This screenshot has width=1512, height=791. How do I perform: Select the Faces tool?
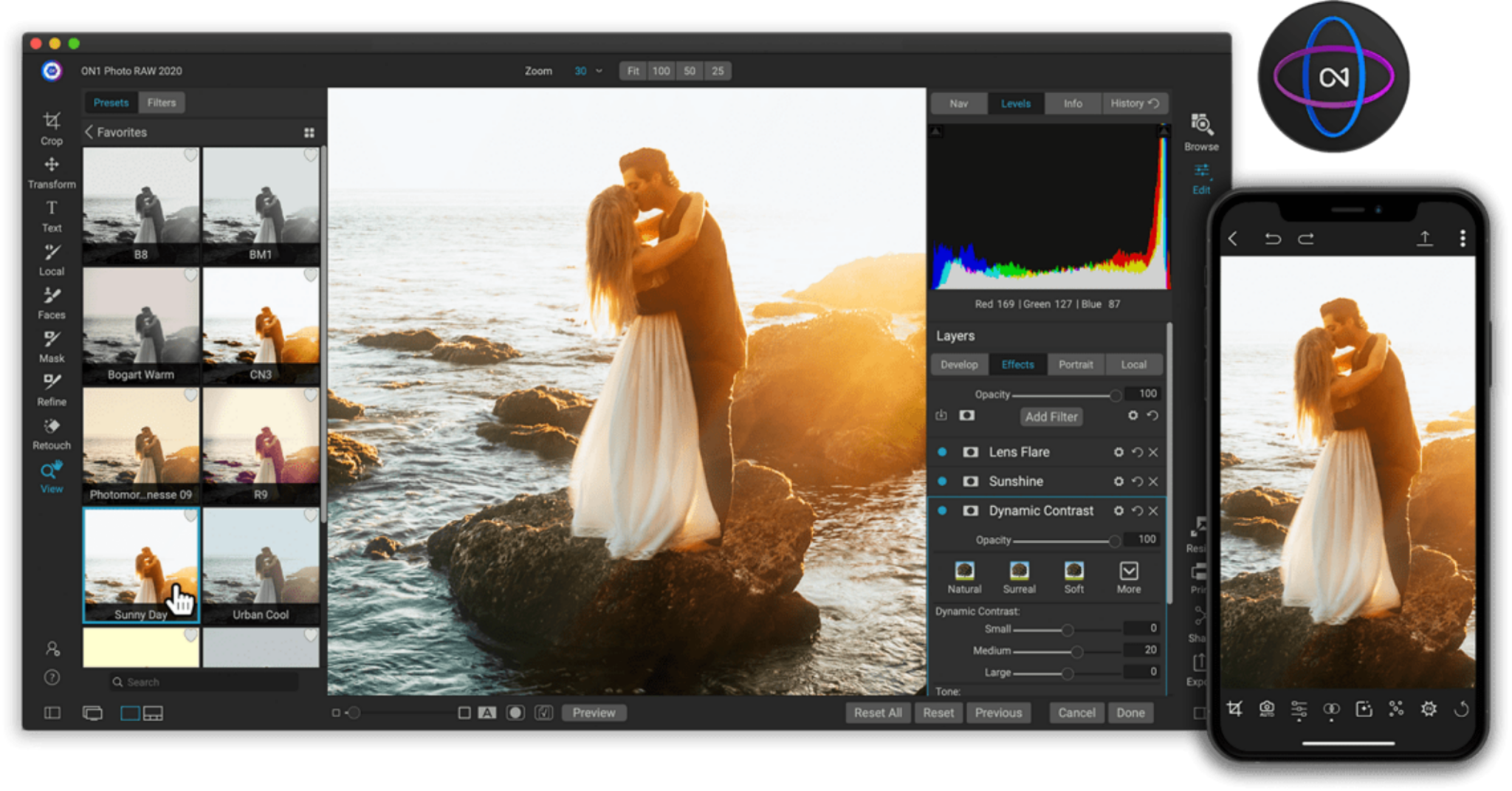(x=51, y=303)
